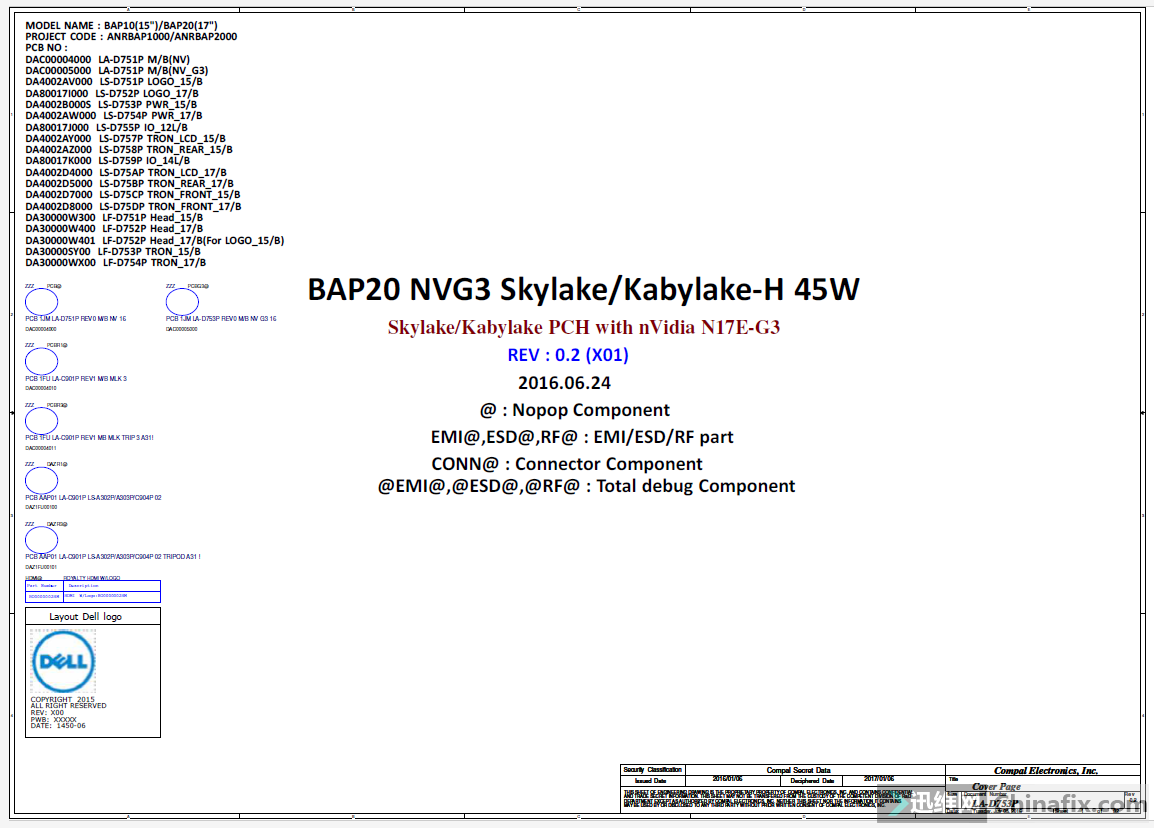Click row "DA30000SY00 LF-D753P TRON_15/B"
This screenshot has width=1154, height=828.
coord(113,252)
